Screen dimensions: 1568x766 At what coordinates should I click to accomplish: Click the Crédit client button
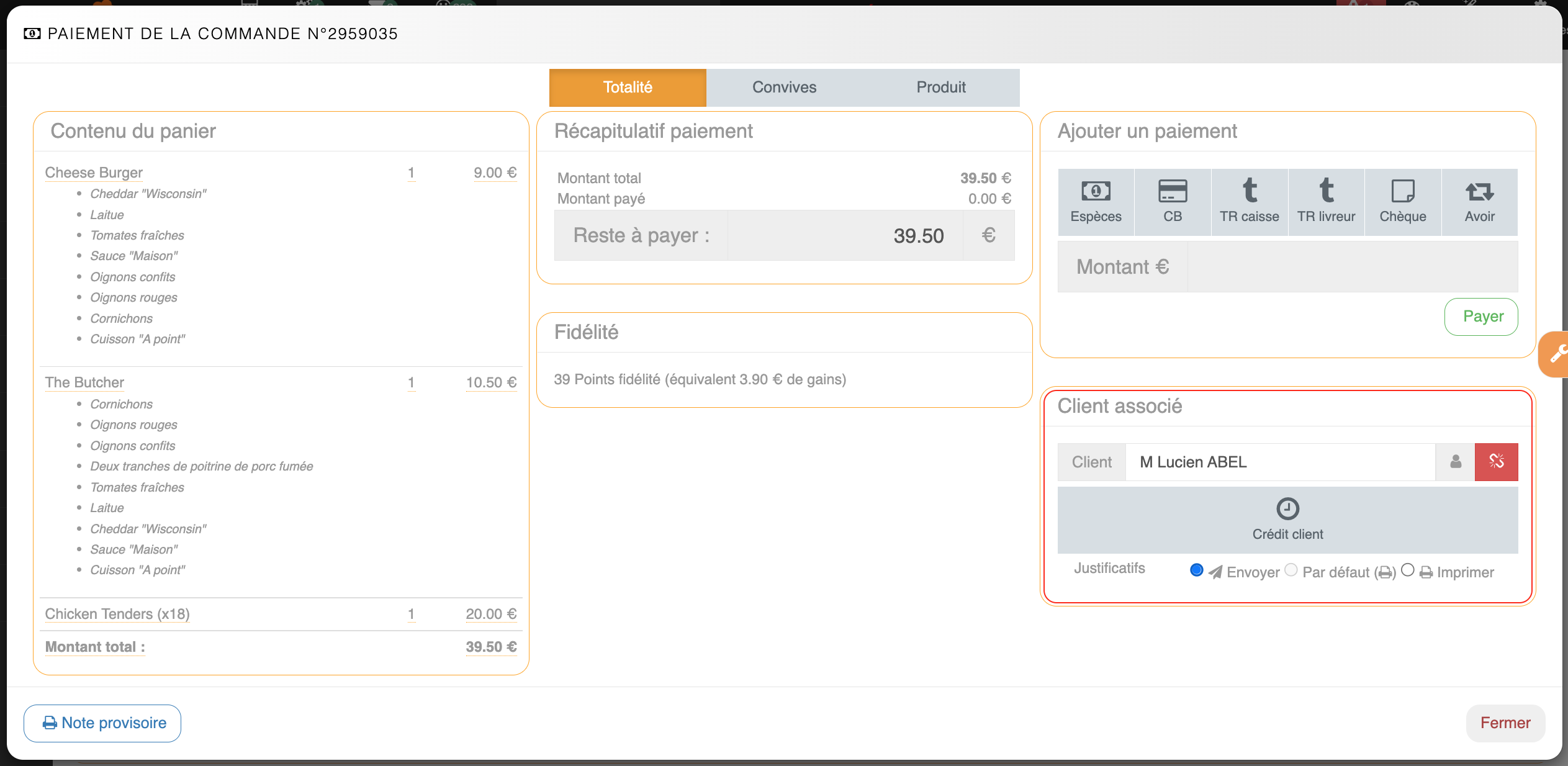tap(1287, 520)
